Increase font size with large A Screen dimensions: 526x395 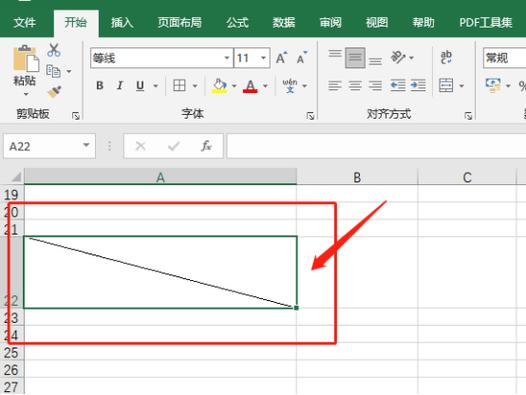[x=281, y=58]
